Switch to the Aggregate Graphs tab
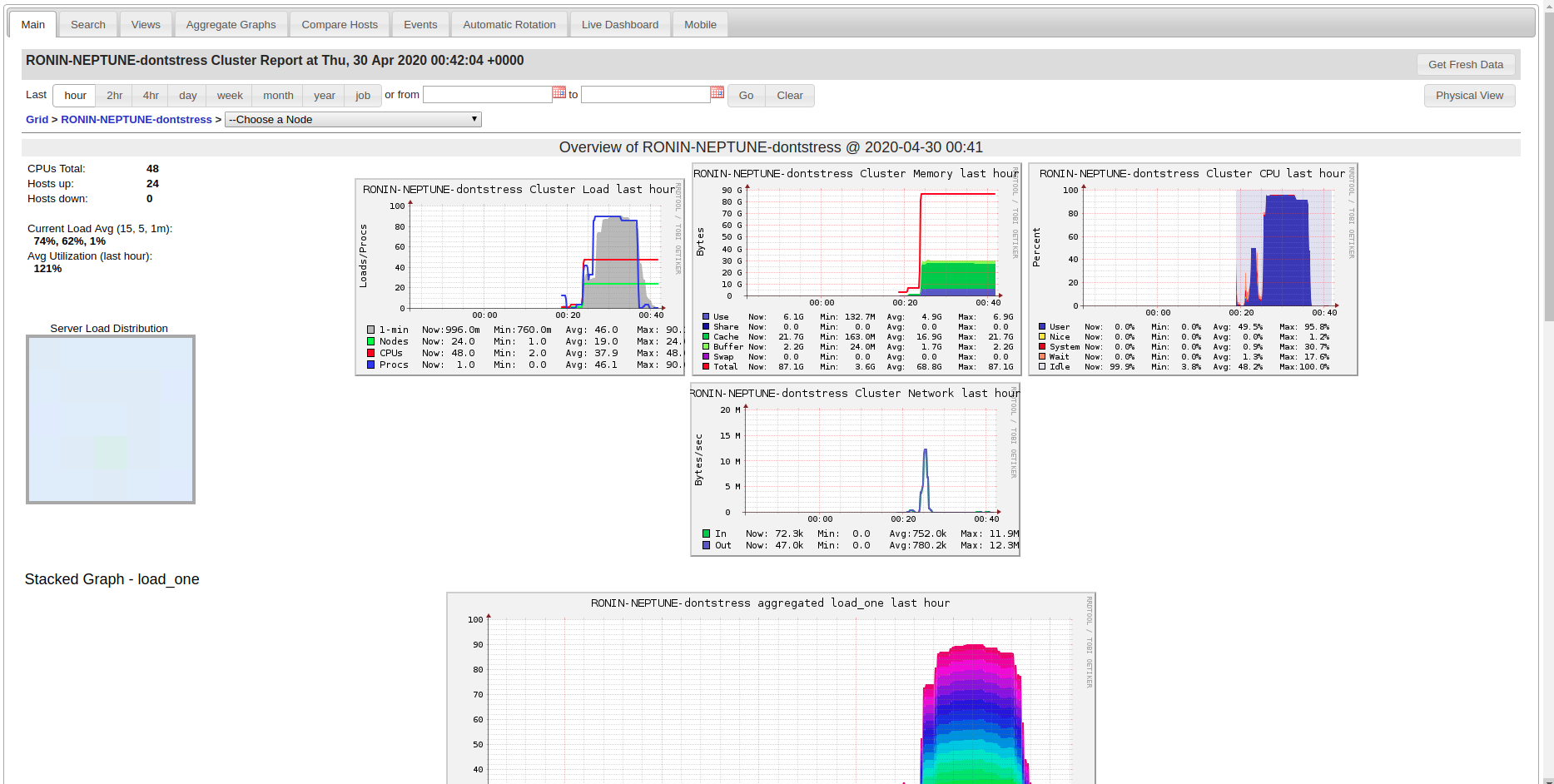 pos(231,25)
